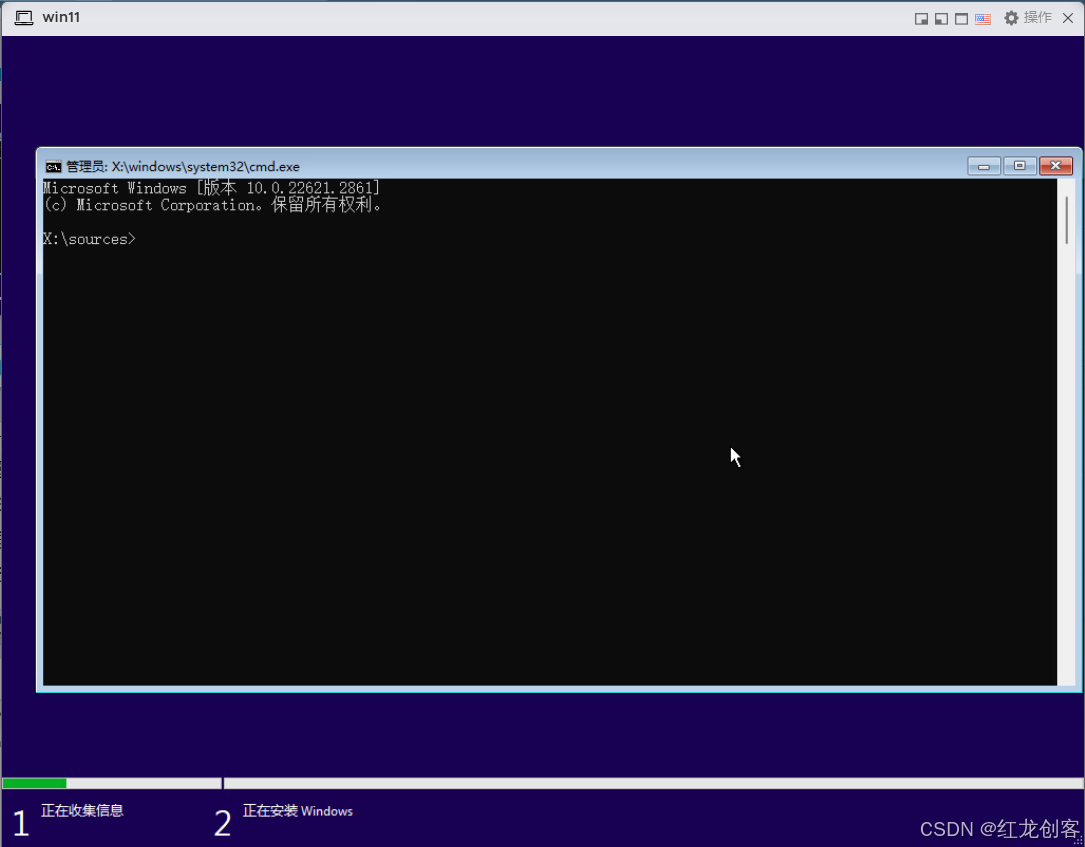Click the text "Microsoft Windows [版本 10.0.22621.2861]"

click(211, 188)
